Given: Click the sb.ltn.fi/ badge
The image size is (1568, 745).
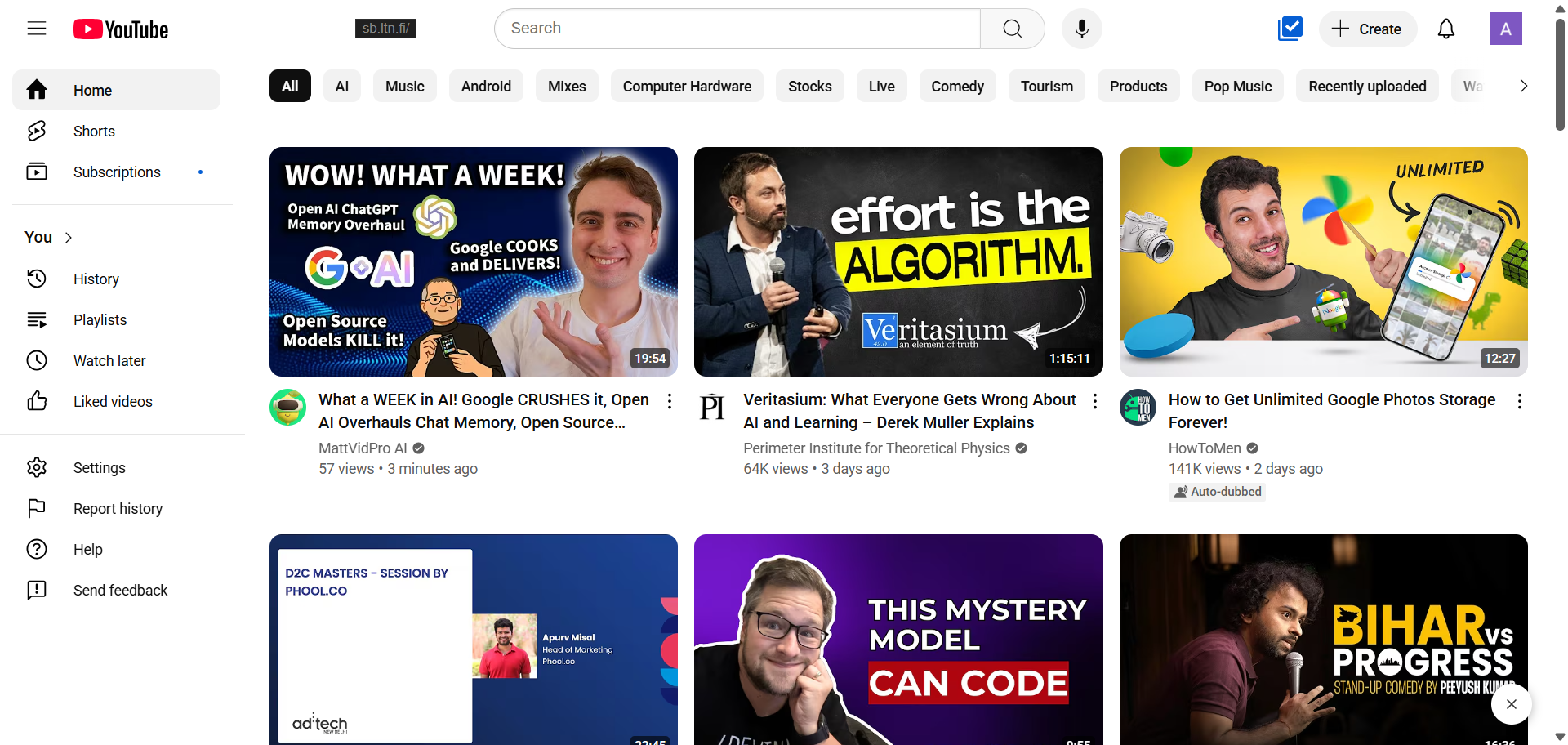Looking at the screenshot, I should point(386,29).
